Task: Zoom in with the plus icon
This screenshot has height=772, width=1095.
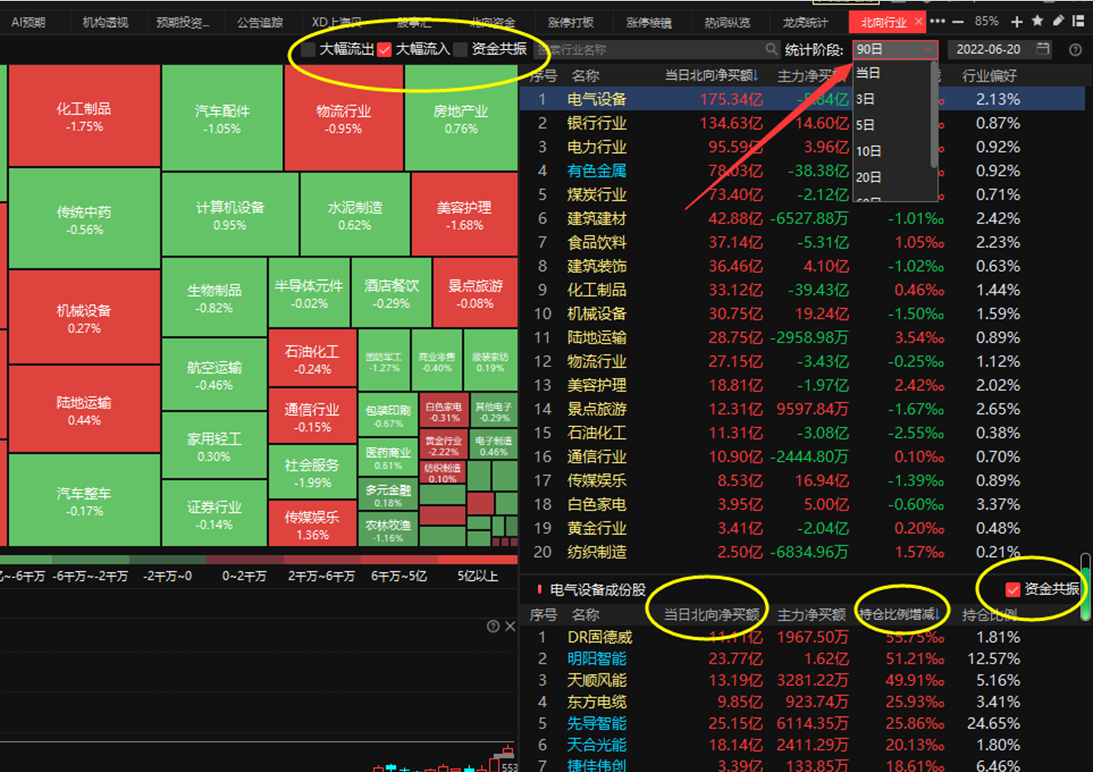Action: pyautogui.click(x=1017, y=22)
